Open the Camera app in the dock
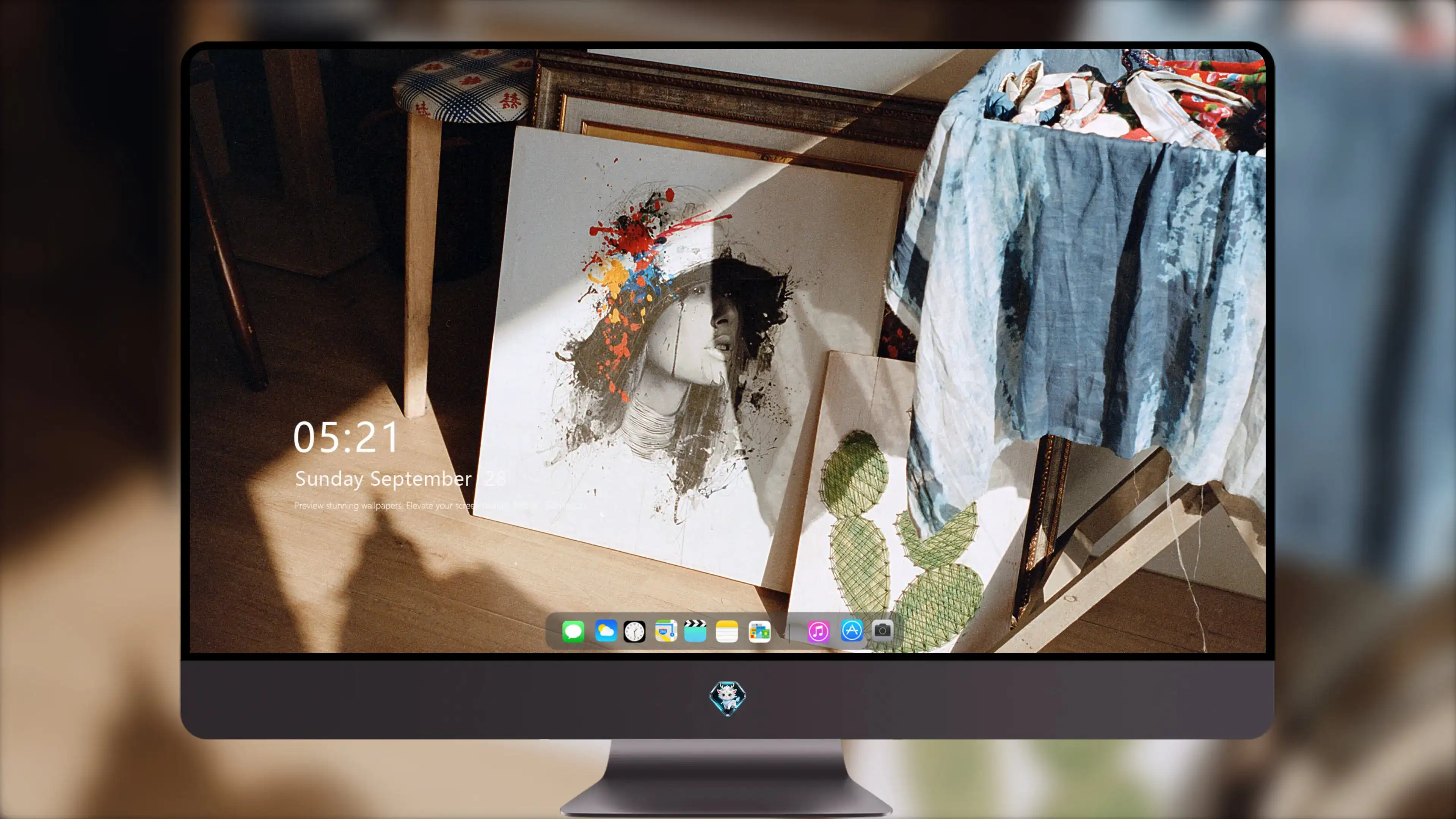This screenshot has height=819, width=1456. point(882,631)
